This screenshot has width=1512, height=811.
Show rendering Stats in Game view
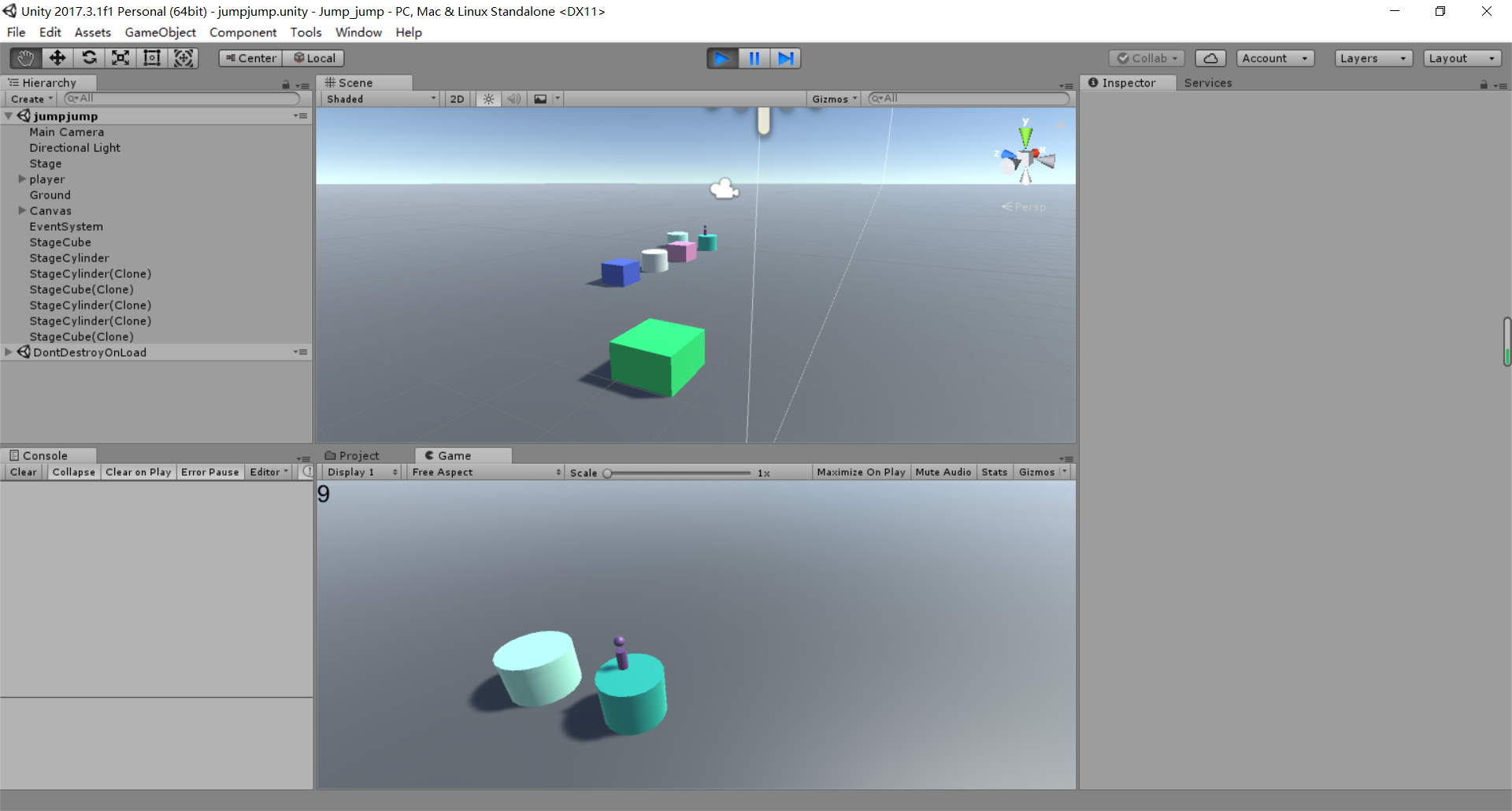[x=994, y=472]
